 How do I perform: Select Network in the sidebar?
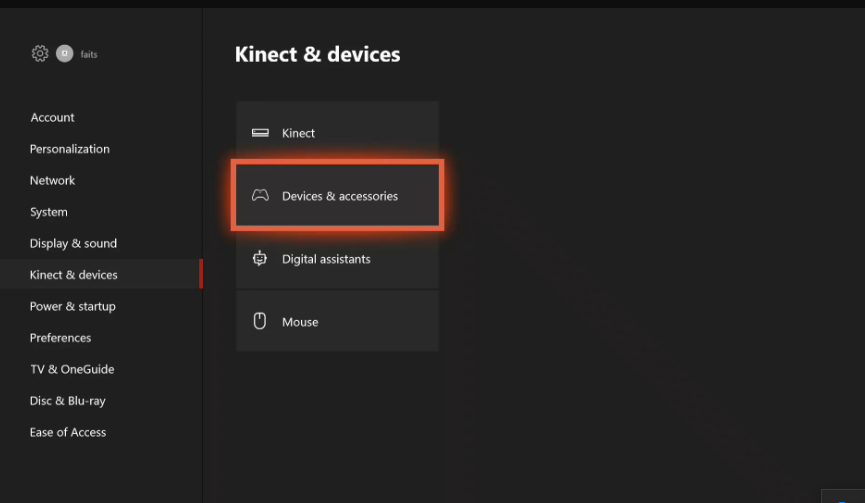pos(52,180)
